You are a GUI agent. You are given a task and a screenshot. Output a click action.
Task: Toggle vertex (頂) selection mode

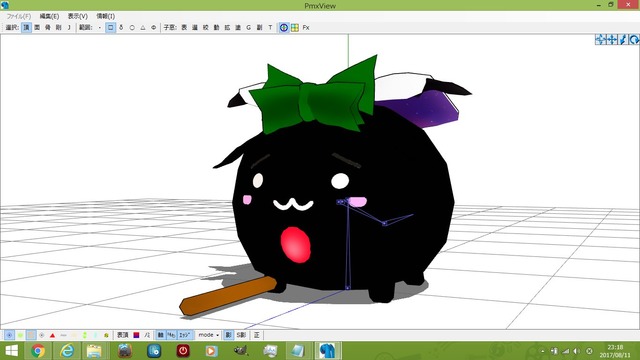pos(26,27)
